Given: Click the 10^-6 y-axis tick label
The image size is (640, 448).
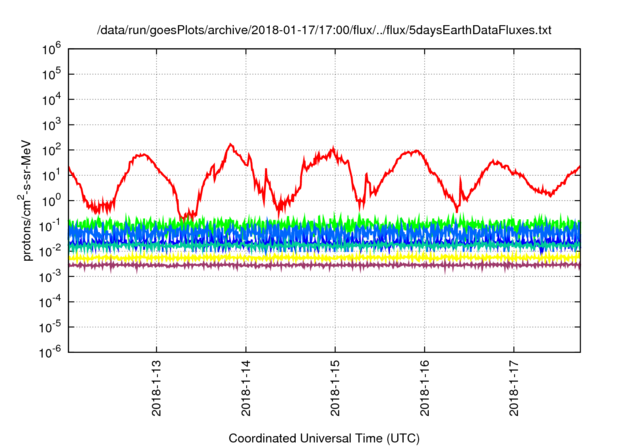Looking at the screenshot, I should pos(51,352).
